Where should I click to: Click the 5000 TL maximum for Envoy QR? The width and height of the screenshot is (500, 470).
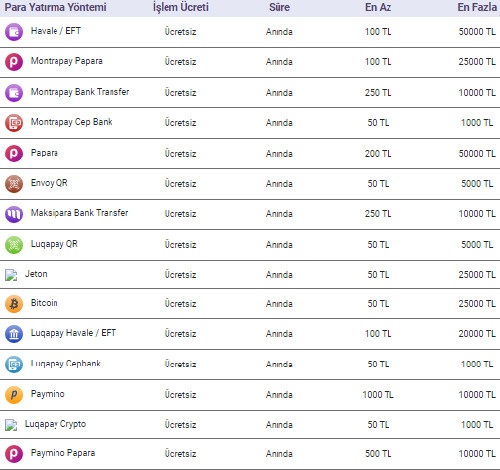pos(477,184)
